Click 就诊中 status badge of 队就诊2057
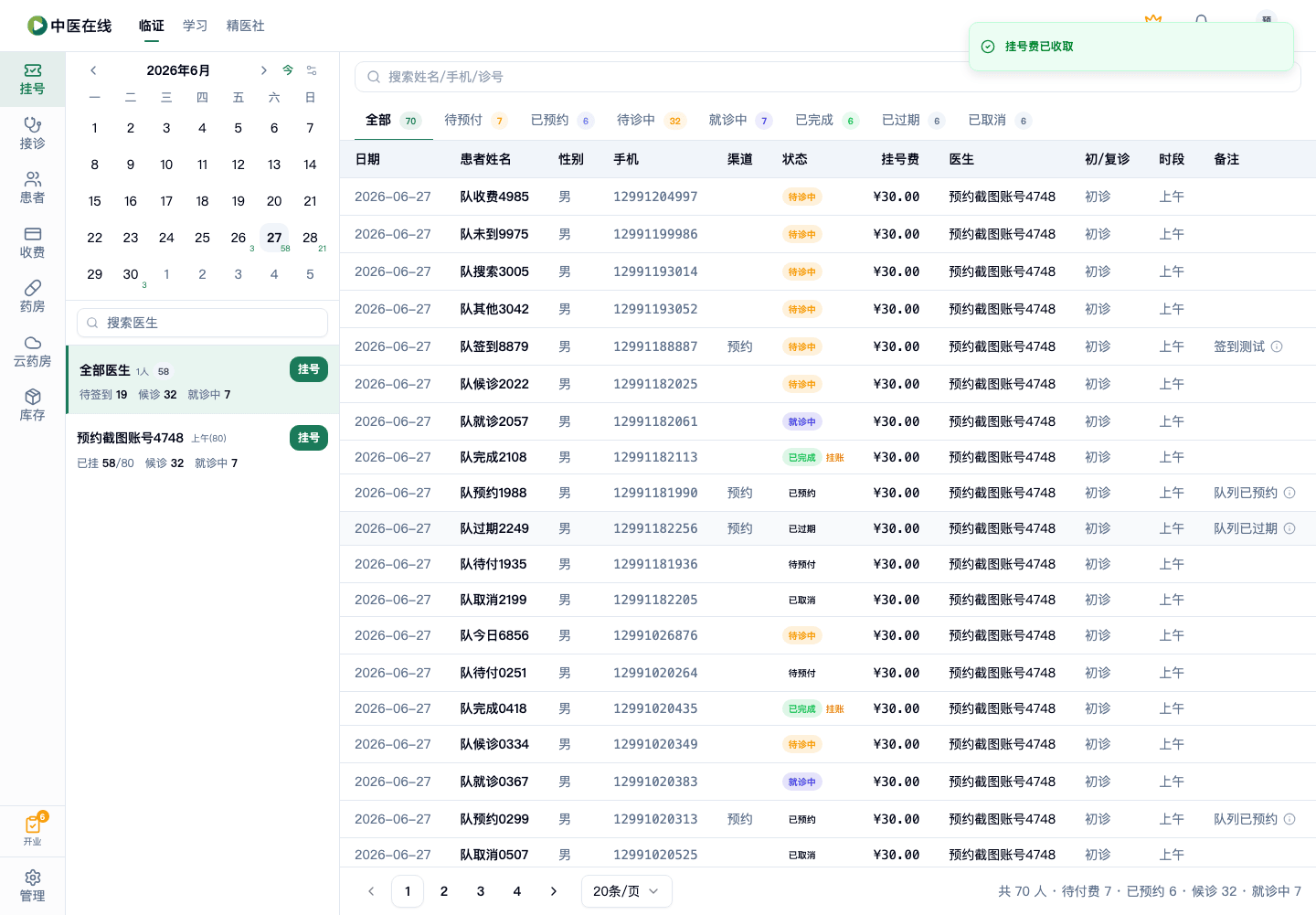The image size is (1316, 915). click(x=802, y=421)
